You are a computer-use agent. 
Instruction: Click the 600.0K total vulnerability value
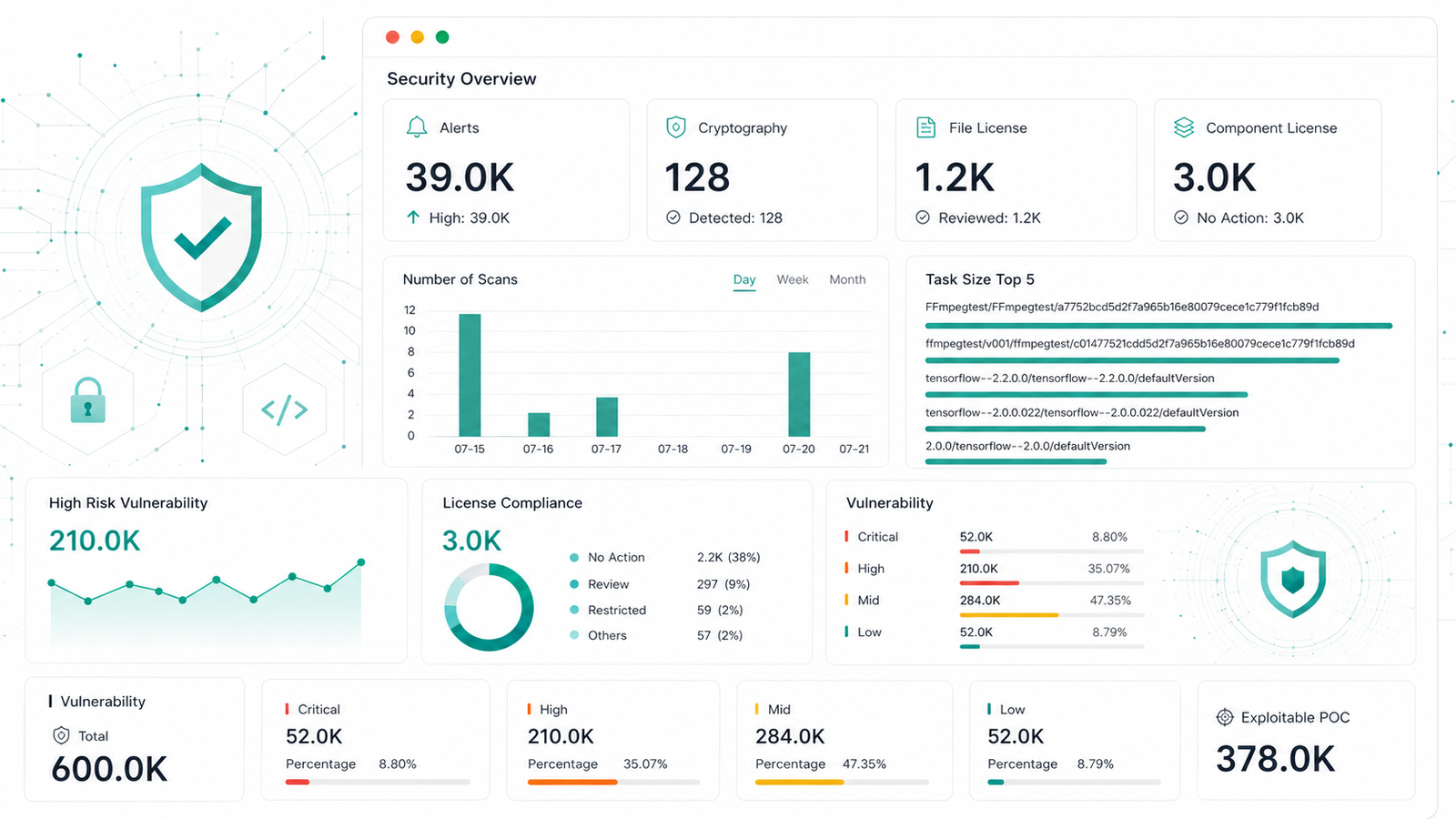(109, 769)
